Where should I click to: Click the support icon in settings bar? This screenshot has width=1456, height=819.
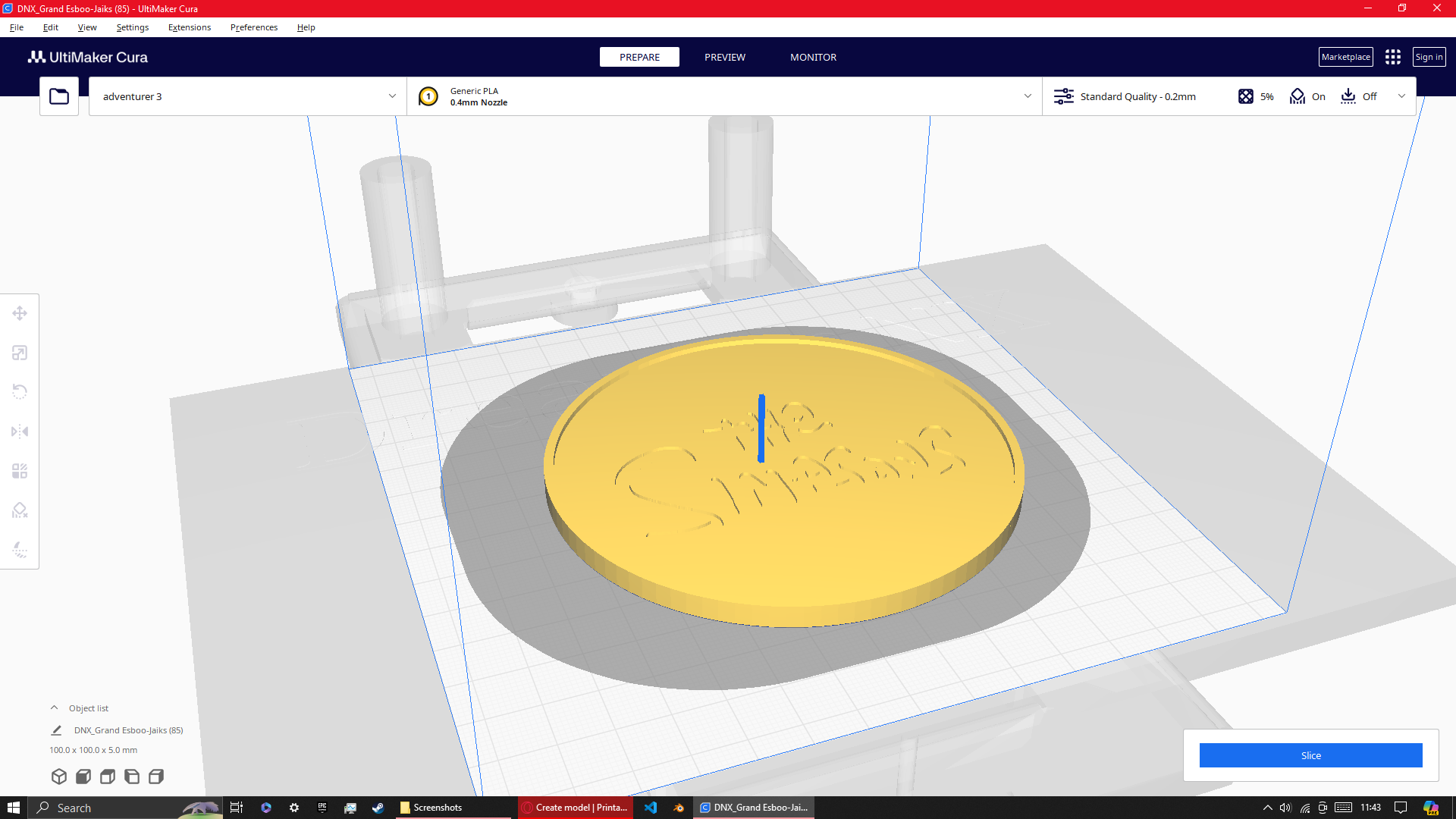click(1298, 96)
